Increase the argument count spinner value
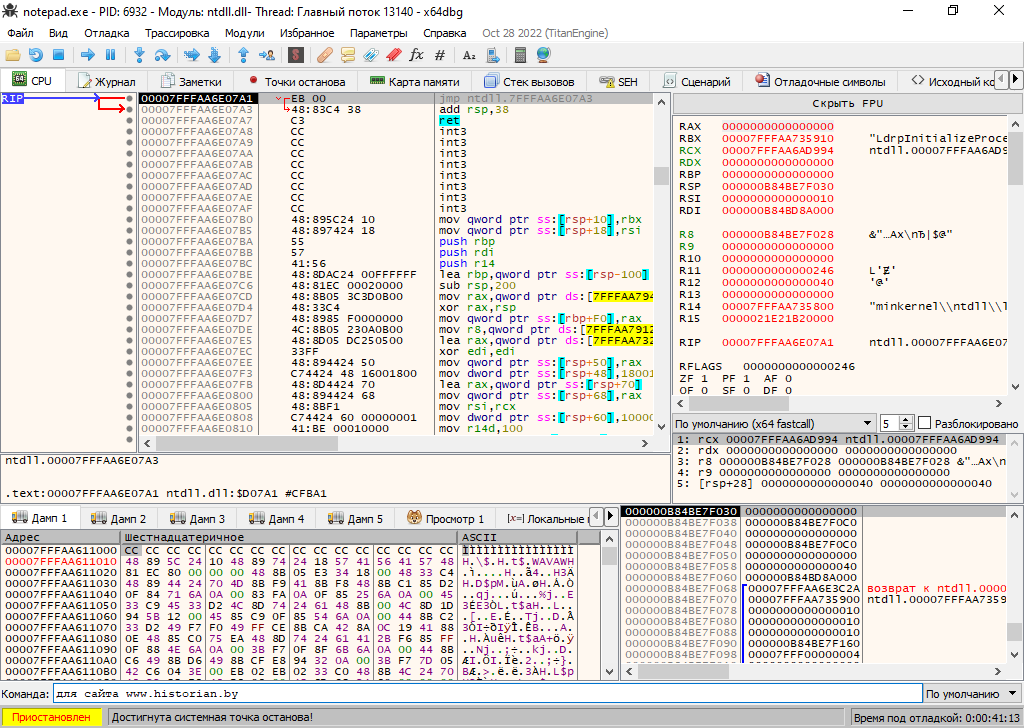This screenshot has height=728, width=1024. point(907,419)
